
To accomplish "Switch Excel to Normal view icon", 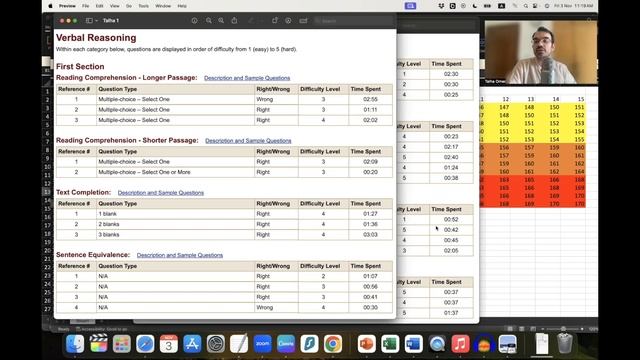I will pos(510,329).
